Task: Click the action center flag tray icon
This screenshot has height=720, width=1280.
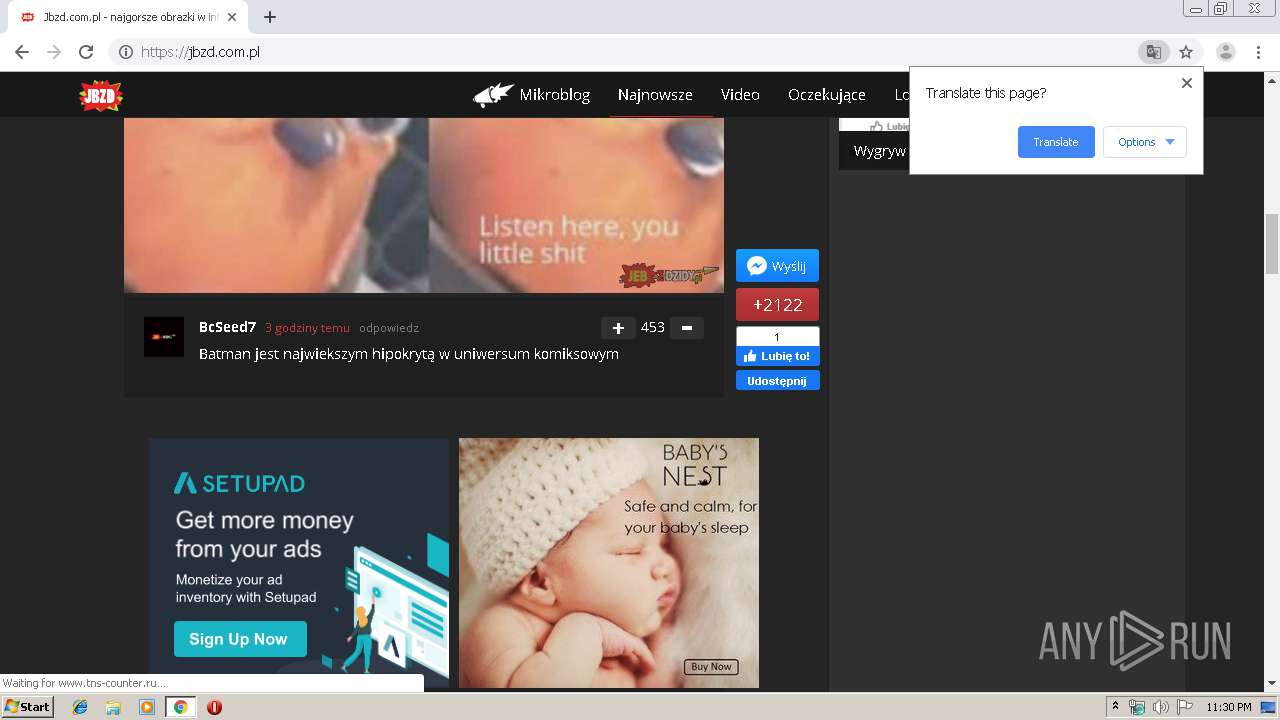Action: click(1185, 707)
